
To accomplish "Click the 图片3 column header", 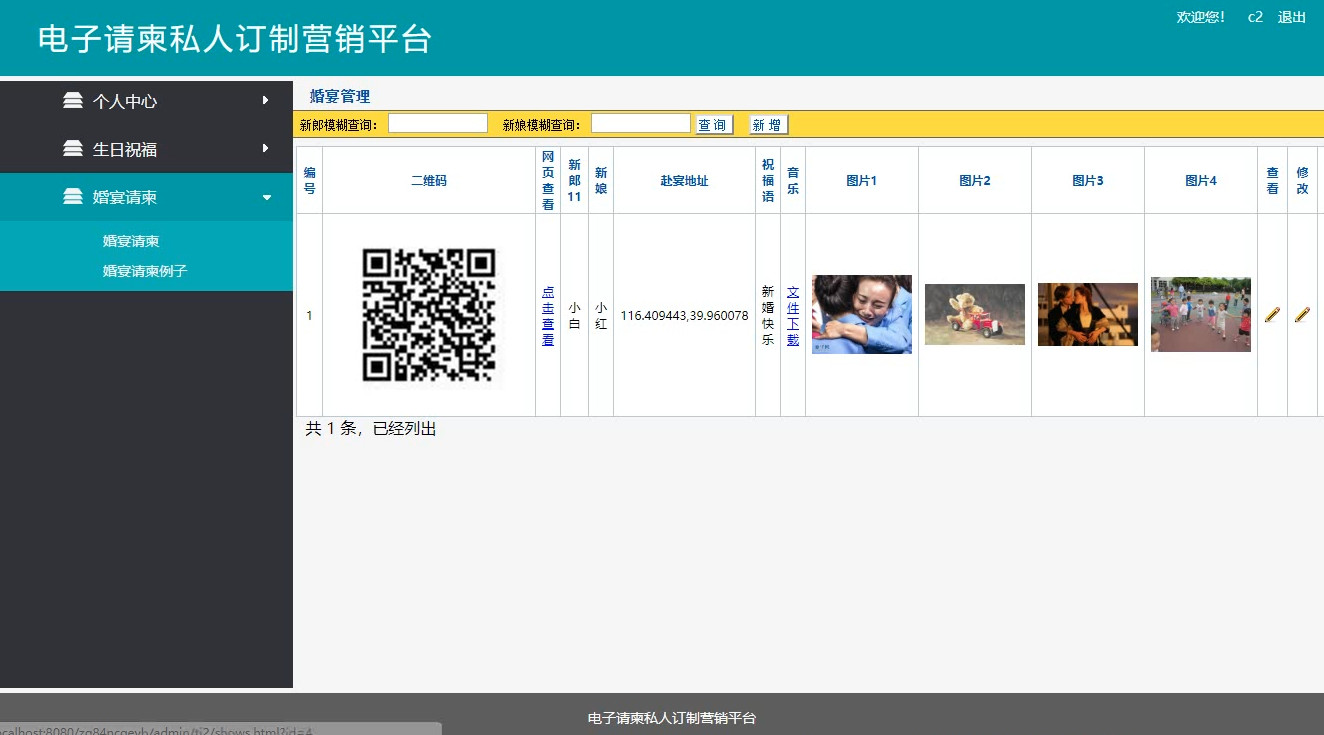I will (x=1088, y=181).
